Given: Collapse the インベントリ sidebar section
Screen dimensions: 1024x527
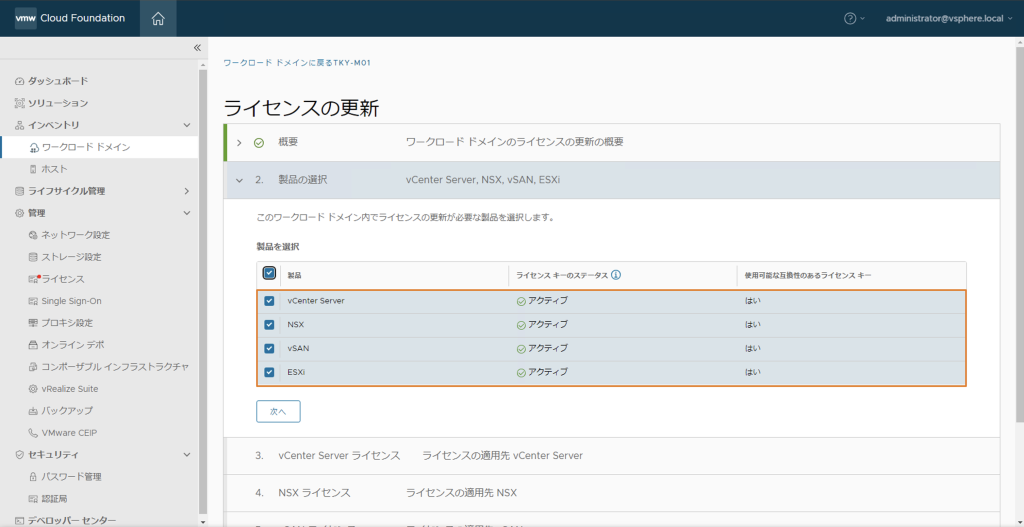Looking at the screenshot, I should tap(186, 125).
